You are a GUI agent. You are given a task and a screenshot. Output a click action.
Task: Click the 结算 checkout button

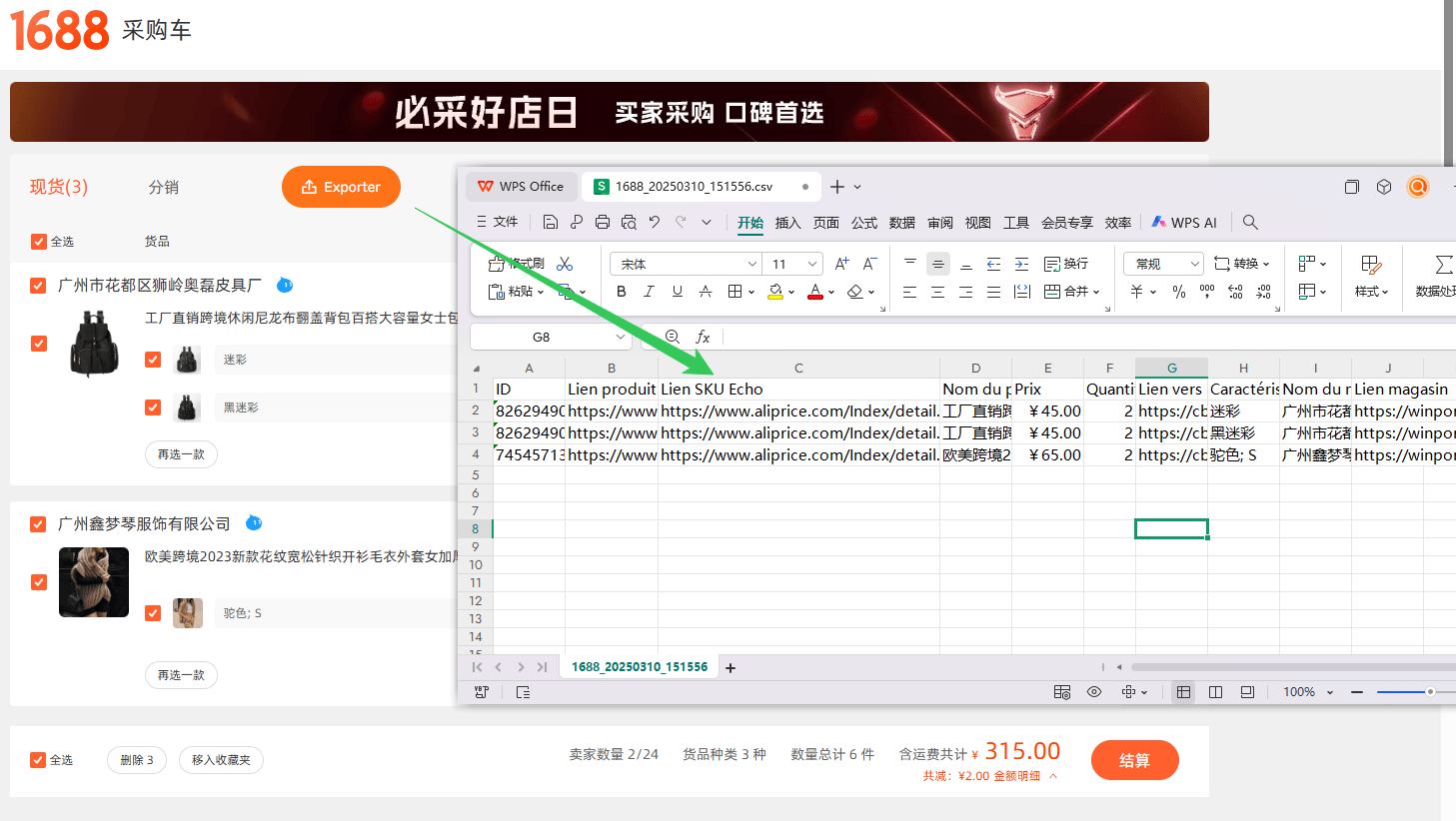point(1134,760)
